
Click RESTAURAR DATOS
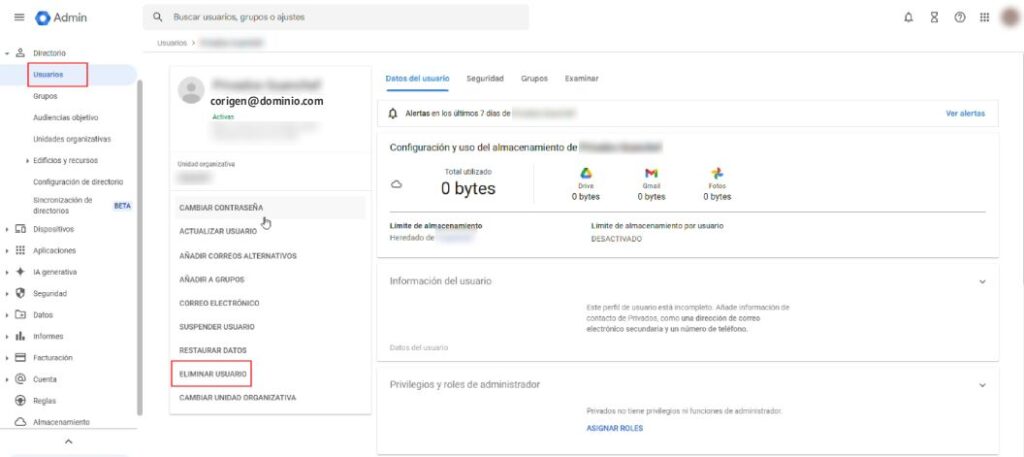(x=213, y=351)
